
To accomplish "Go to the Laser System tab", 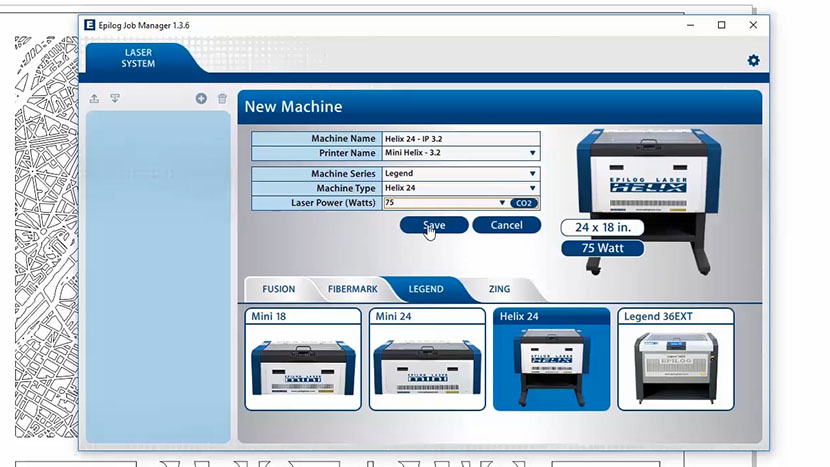I will (x=138, y=58).
